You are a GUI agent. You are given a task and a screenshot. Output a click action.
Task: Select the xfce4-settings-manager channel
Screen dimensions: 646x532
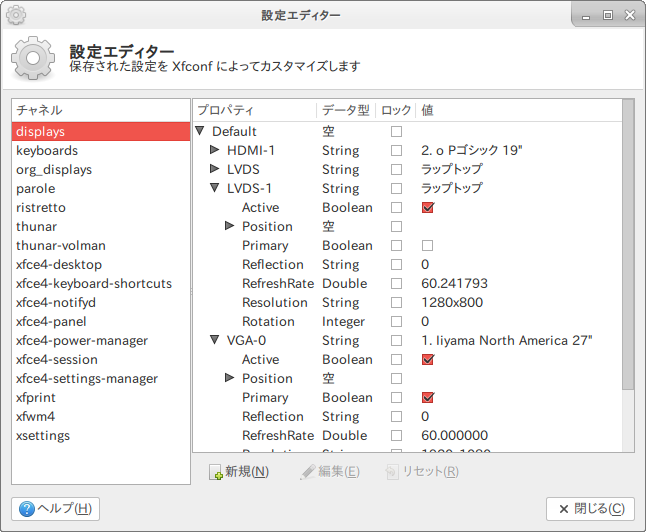pyautogui.click(x=101, y=378)
